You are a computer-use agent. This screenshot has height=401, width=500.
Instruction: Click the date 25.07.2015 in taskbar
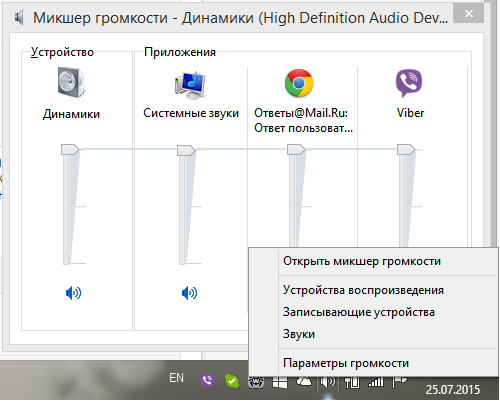point(453,389)
